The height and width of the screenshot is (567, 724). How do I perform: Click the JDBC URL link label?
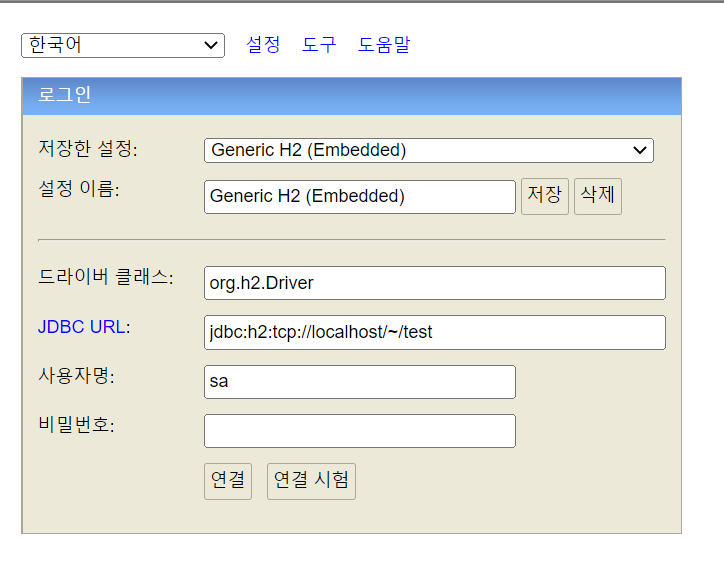click(x=81, y=327)
